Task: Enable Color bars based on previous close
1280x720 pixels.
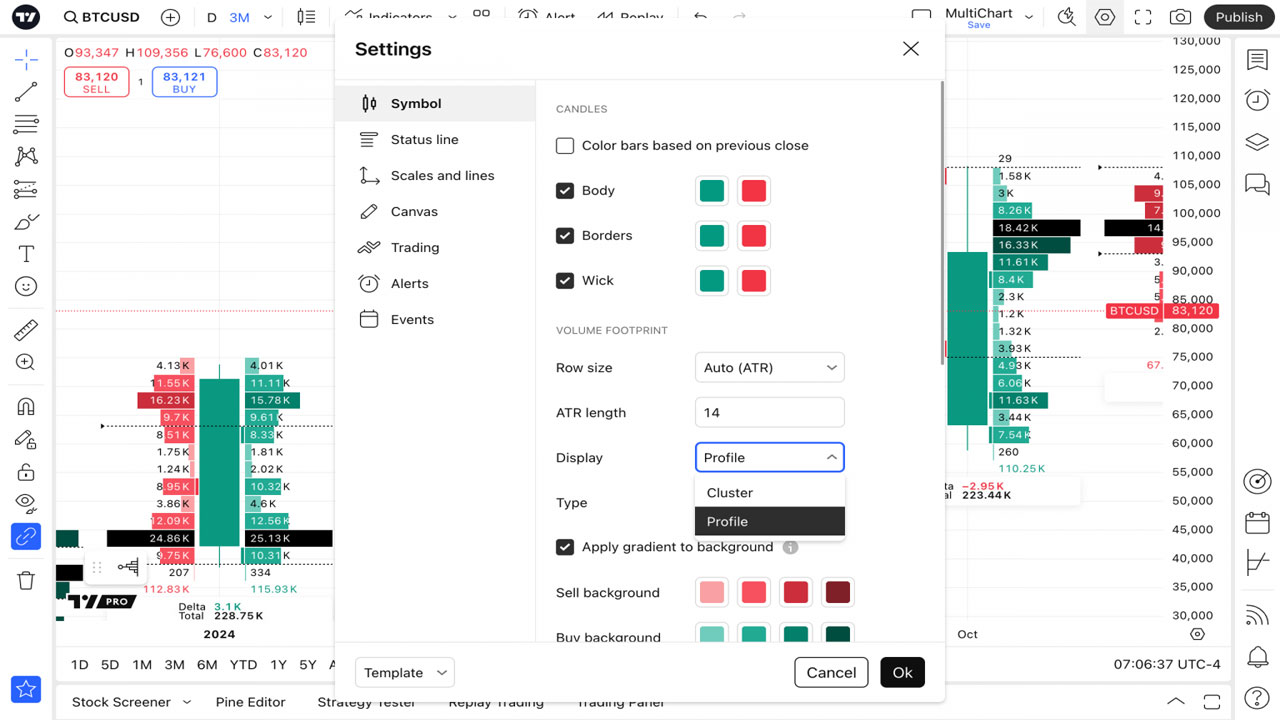Action: (565, 146)
